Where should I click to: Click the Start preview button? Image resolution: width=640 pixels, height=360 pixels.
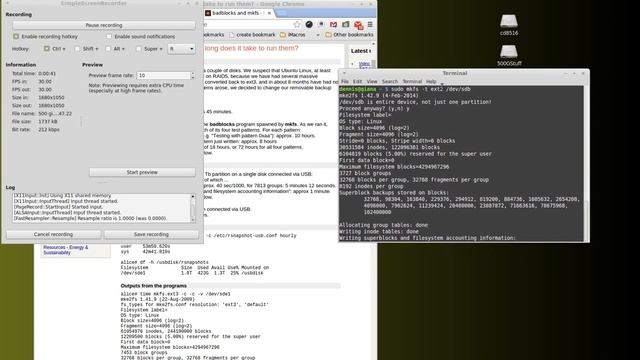click(x=142, y=172)
